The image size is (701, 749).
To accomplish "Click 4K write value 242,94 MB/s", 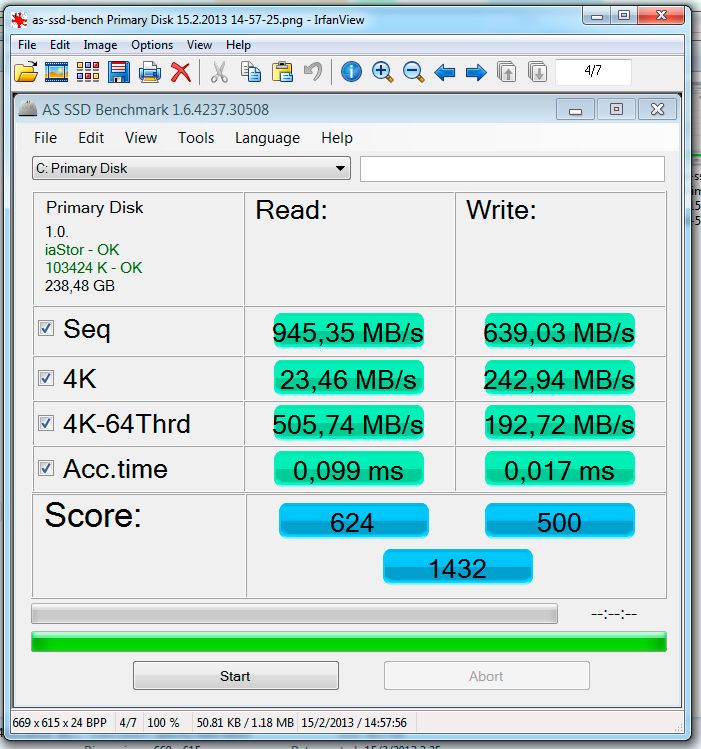I will point(559,378).
